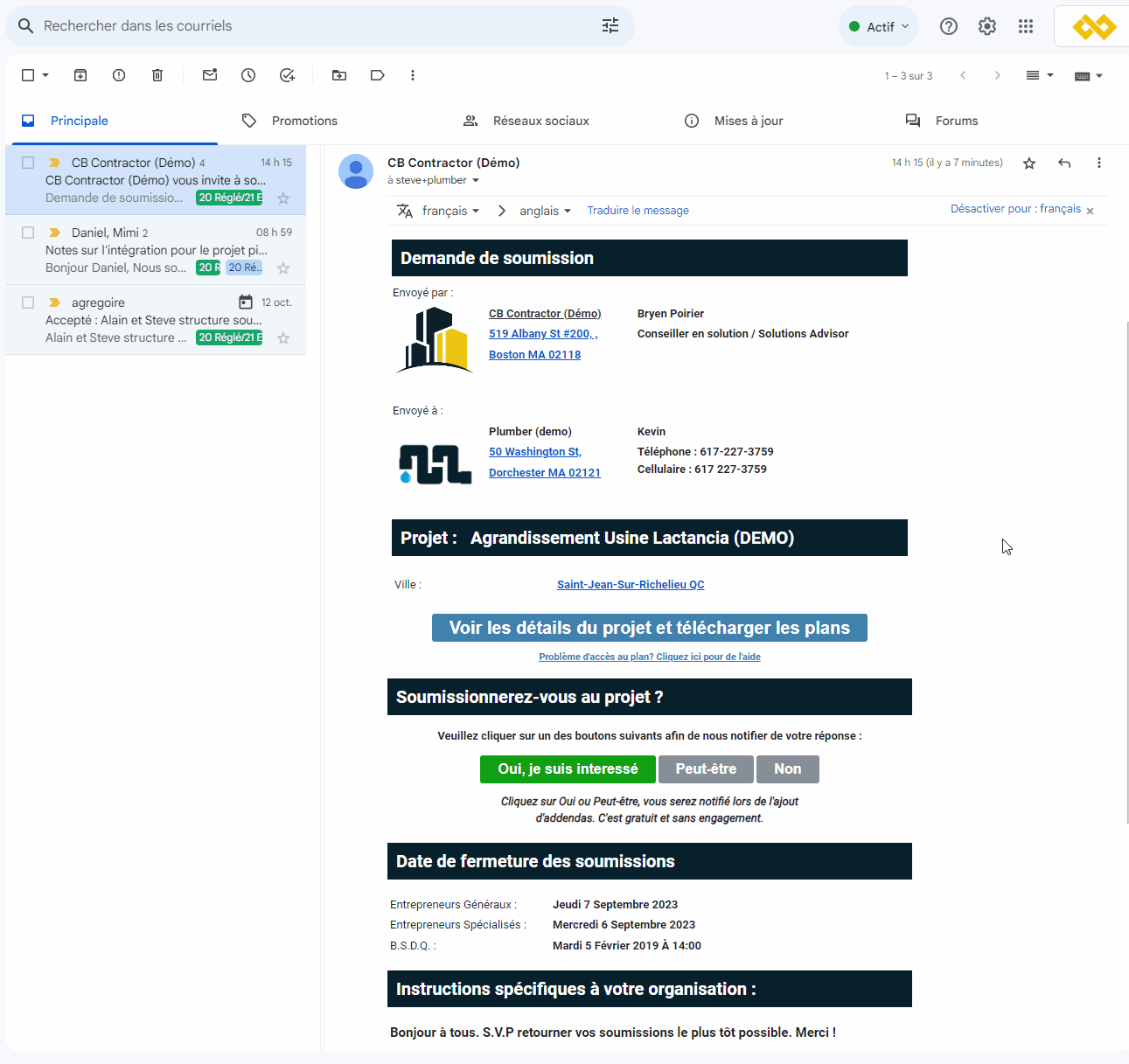The width and height of the screenshot is (1129, 1064).
Task: Click Traduire le message link
Action: pos(638,211)
